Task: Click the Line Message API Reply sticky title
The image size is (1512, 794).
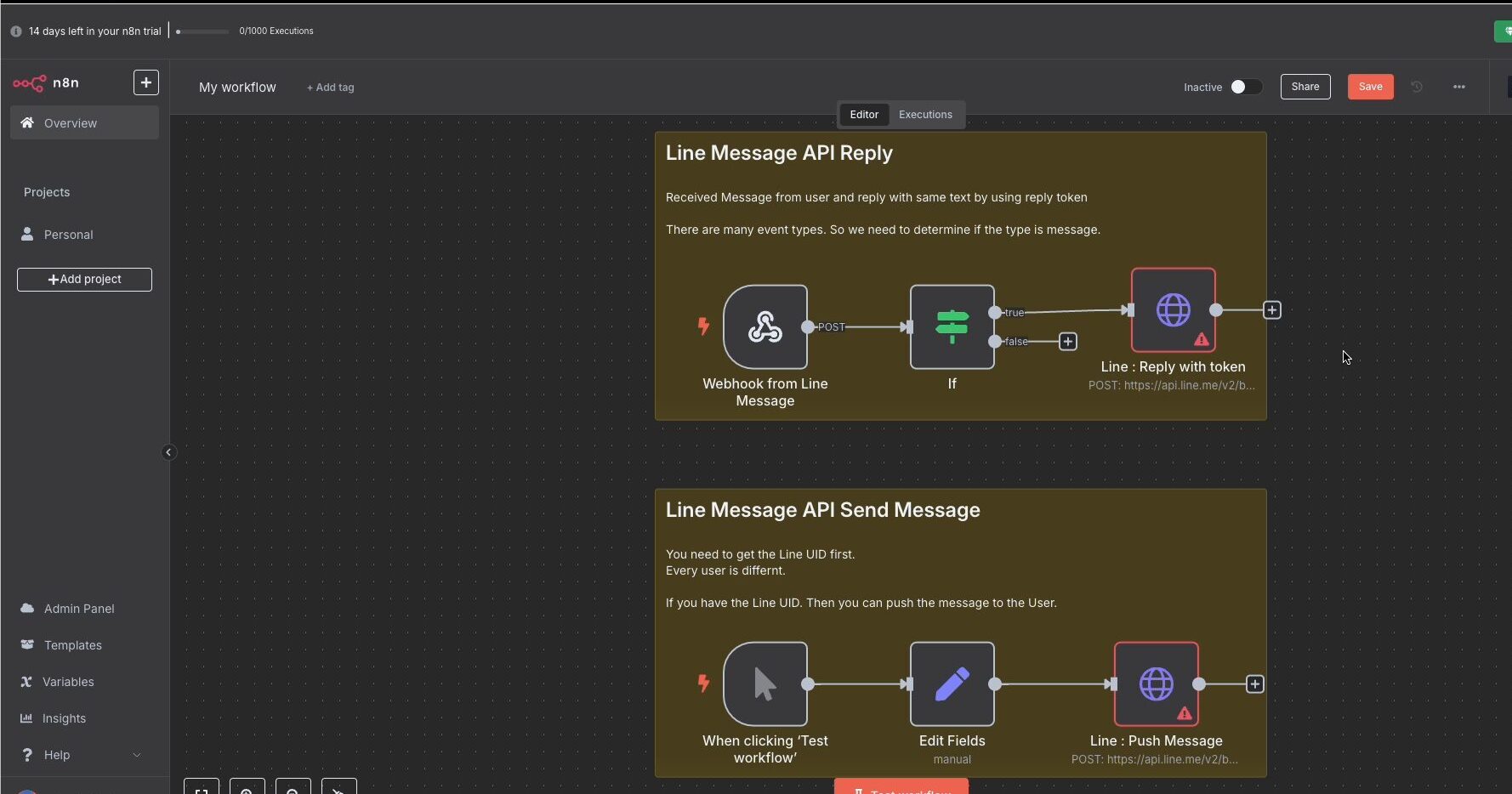Action: pyautogui.click(x=779, y=153)
